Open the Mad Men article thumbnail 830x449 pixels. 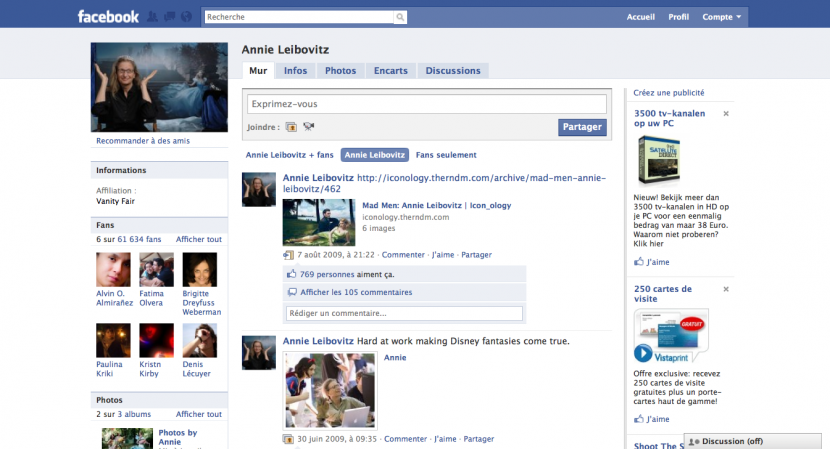point(319,222)
